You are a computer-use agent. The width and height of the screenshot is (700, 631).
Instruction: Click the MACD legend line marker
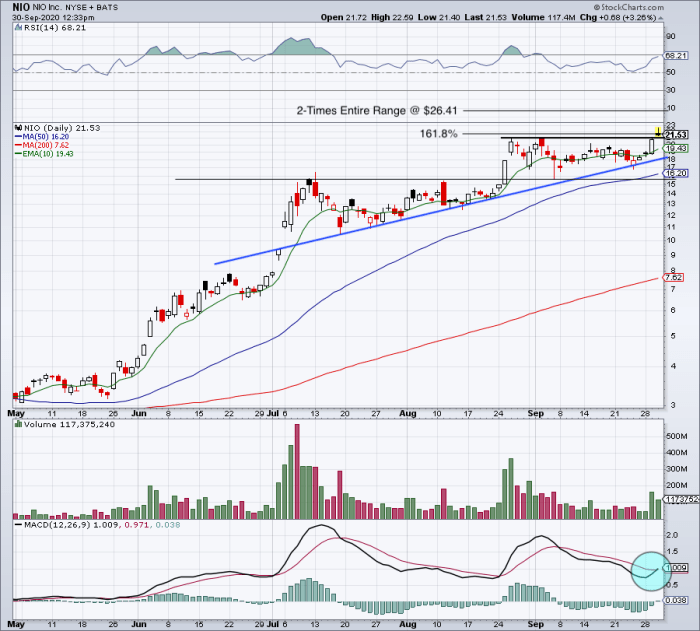[18, 525]
